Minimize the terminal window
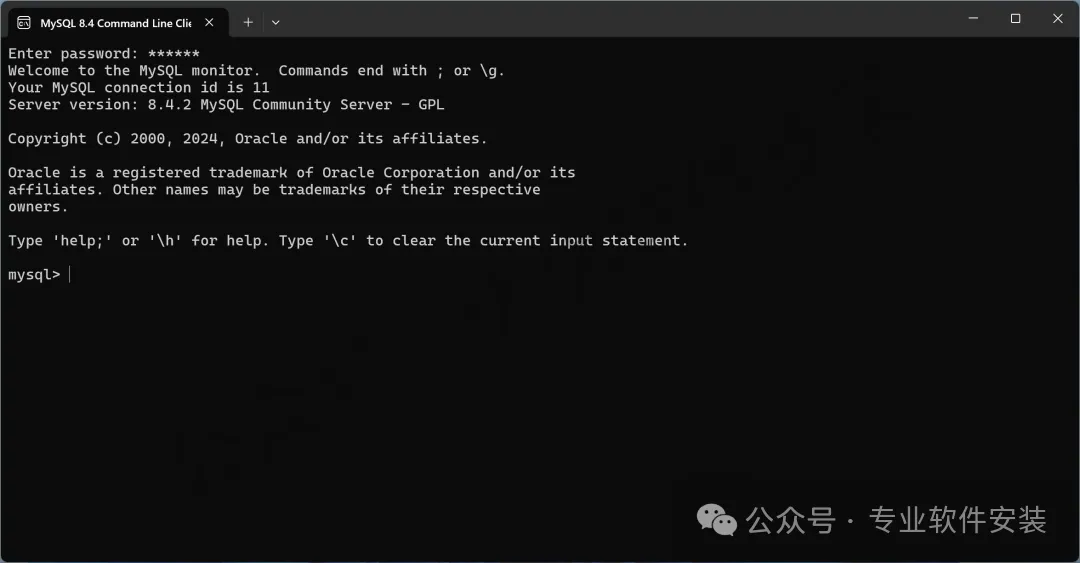This screenshot has height=563, width=1080. click(973, 19)
